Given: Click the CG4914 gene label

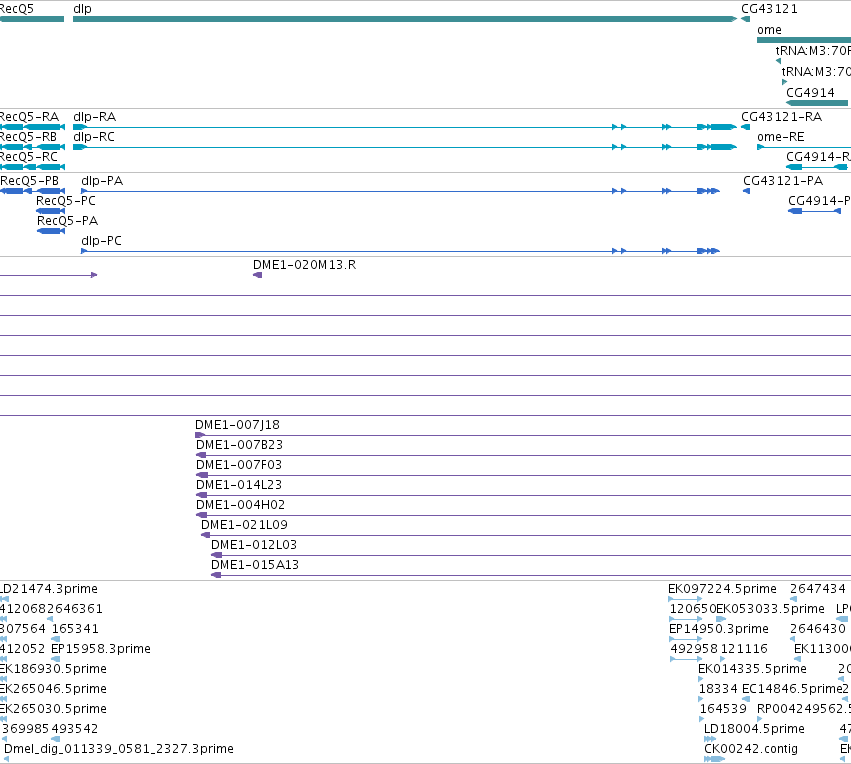Looking at the screenshot, I should coord(810,93).
